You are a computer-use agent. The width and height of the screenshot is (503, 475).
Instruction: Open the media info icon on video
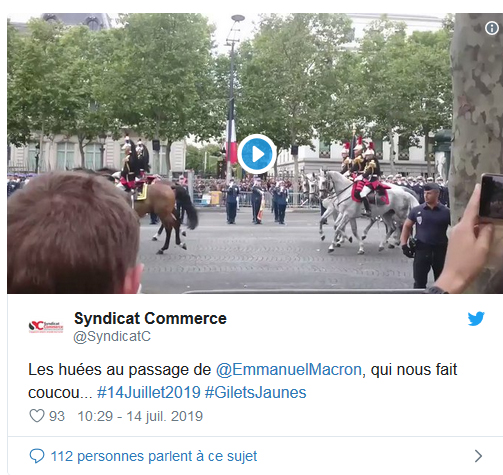[492, 28]
